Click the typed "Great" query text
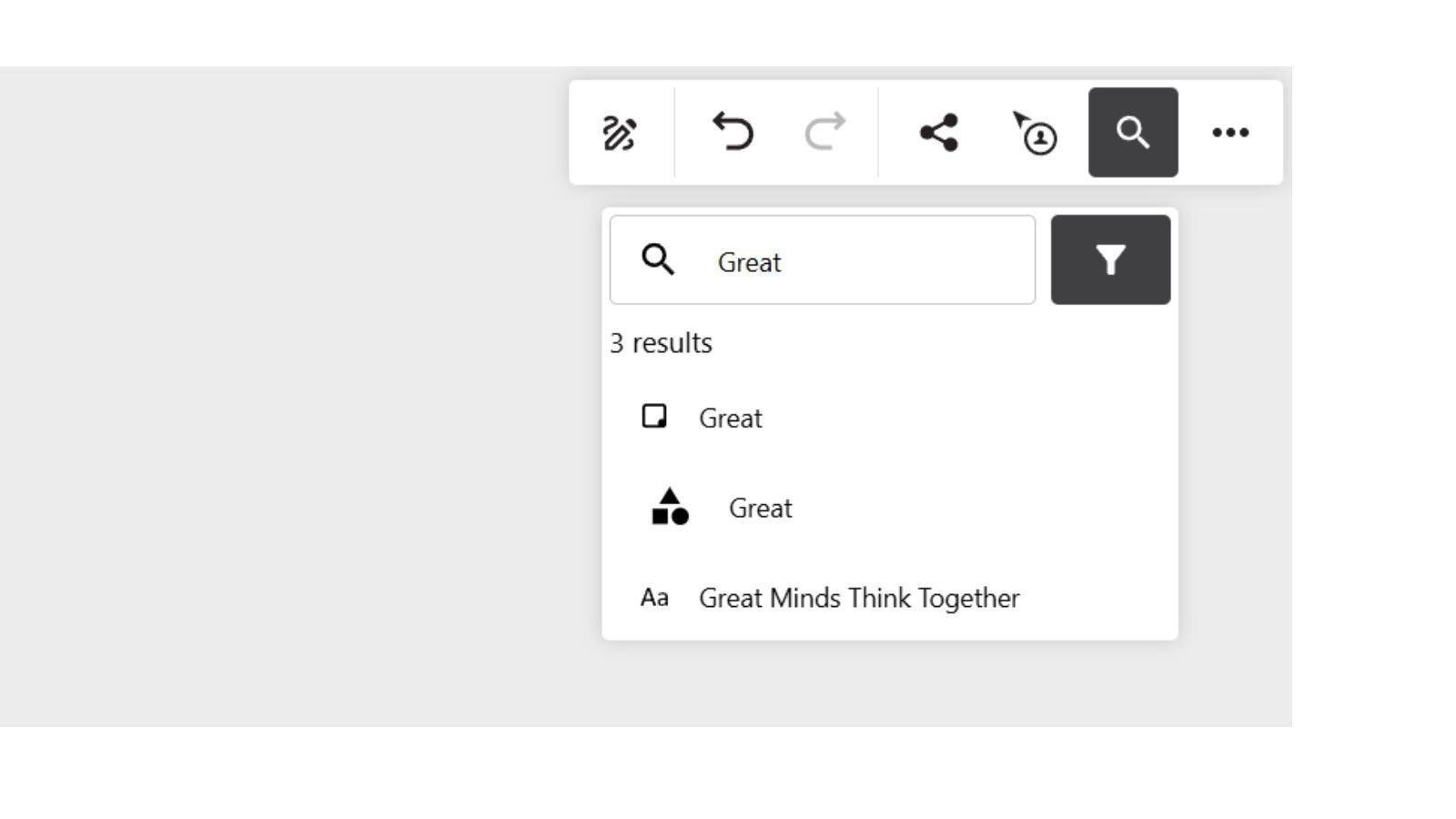The width and height of the screenshot is (1456, 819). point(749,263)
